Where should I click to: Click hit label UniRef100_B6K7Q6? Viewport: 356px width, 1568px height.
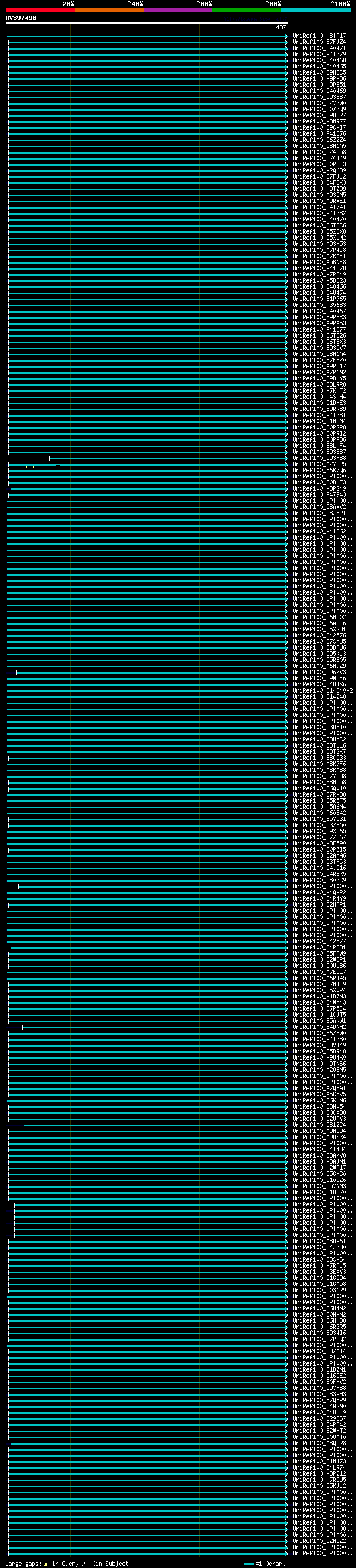(319, 471)
